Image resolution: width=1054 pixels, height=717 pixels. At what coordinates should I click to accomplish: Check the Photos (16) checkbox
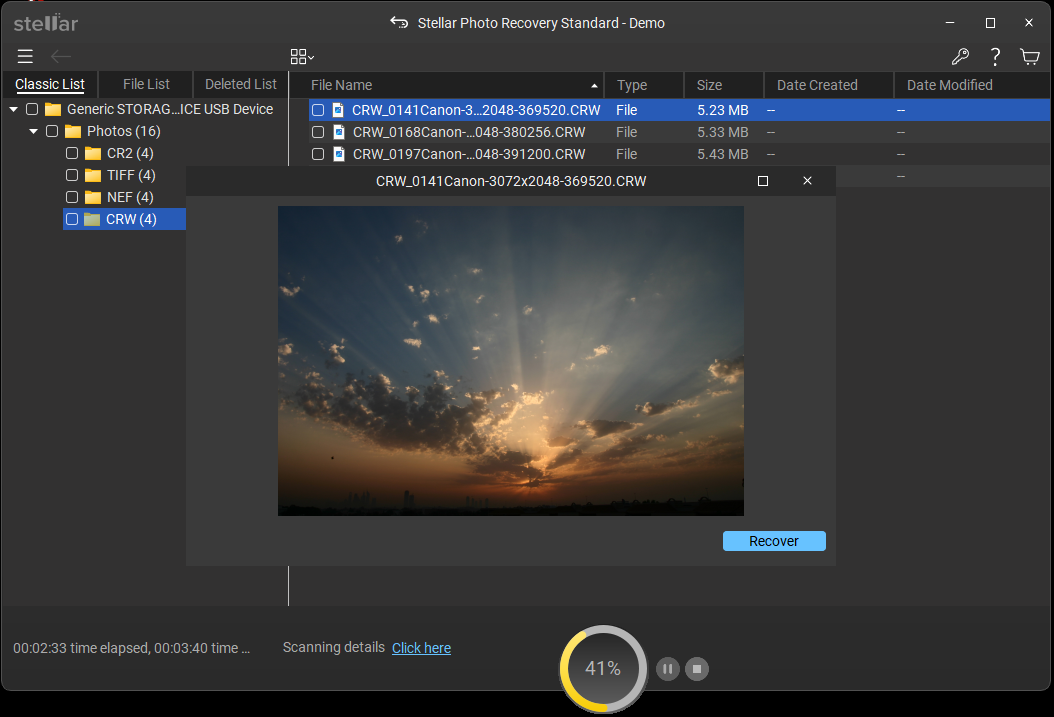point(52,131)
